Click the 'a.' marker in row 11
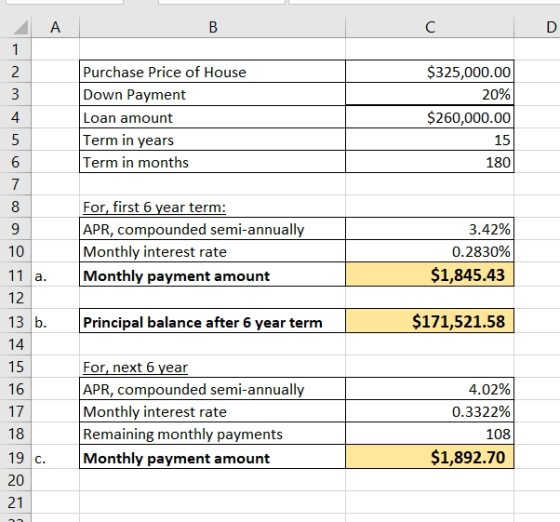560x522 pixels. coord(41,276)
